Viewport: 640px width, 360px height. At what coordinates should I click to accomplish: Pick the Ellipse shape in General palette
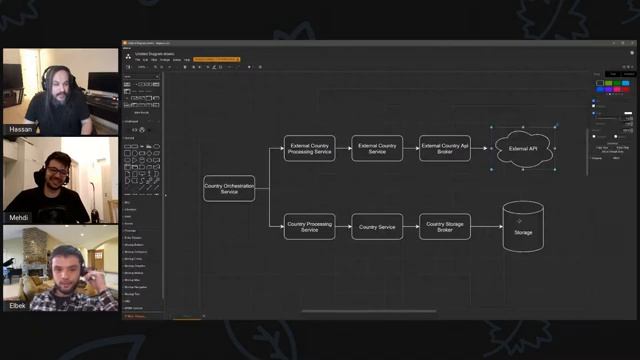[x=156, y=146]
